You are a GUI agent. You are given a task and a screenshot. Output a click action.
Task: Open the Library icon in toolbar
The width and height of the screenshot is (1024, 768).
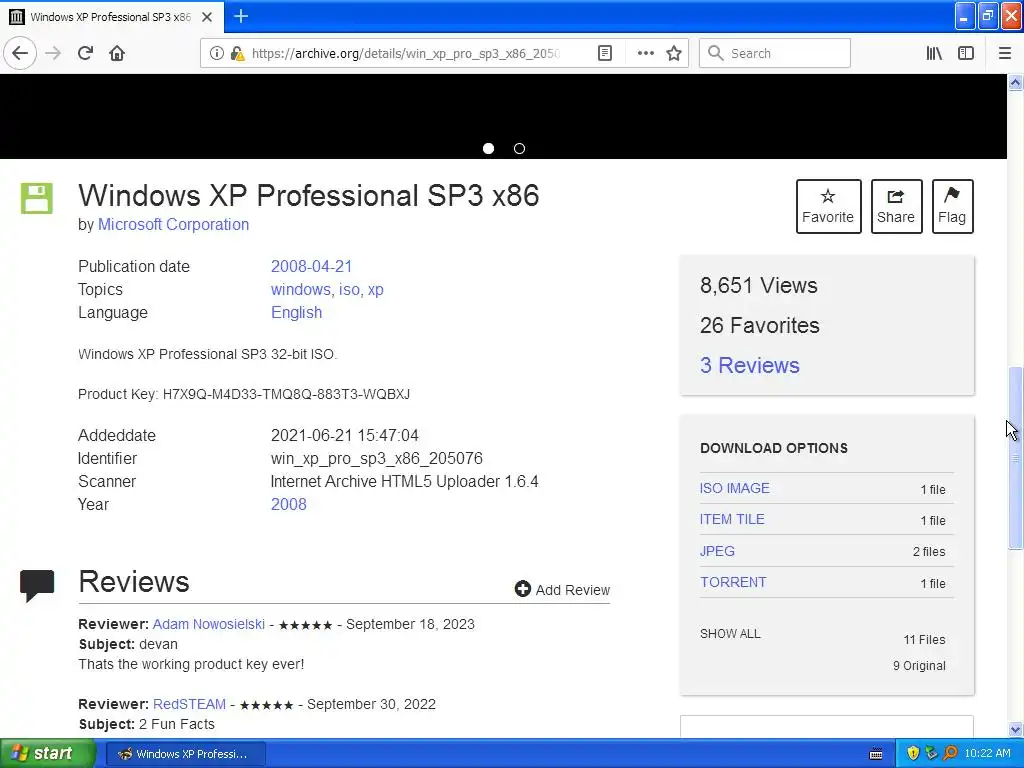[x=934, y=54]
